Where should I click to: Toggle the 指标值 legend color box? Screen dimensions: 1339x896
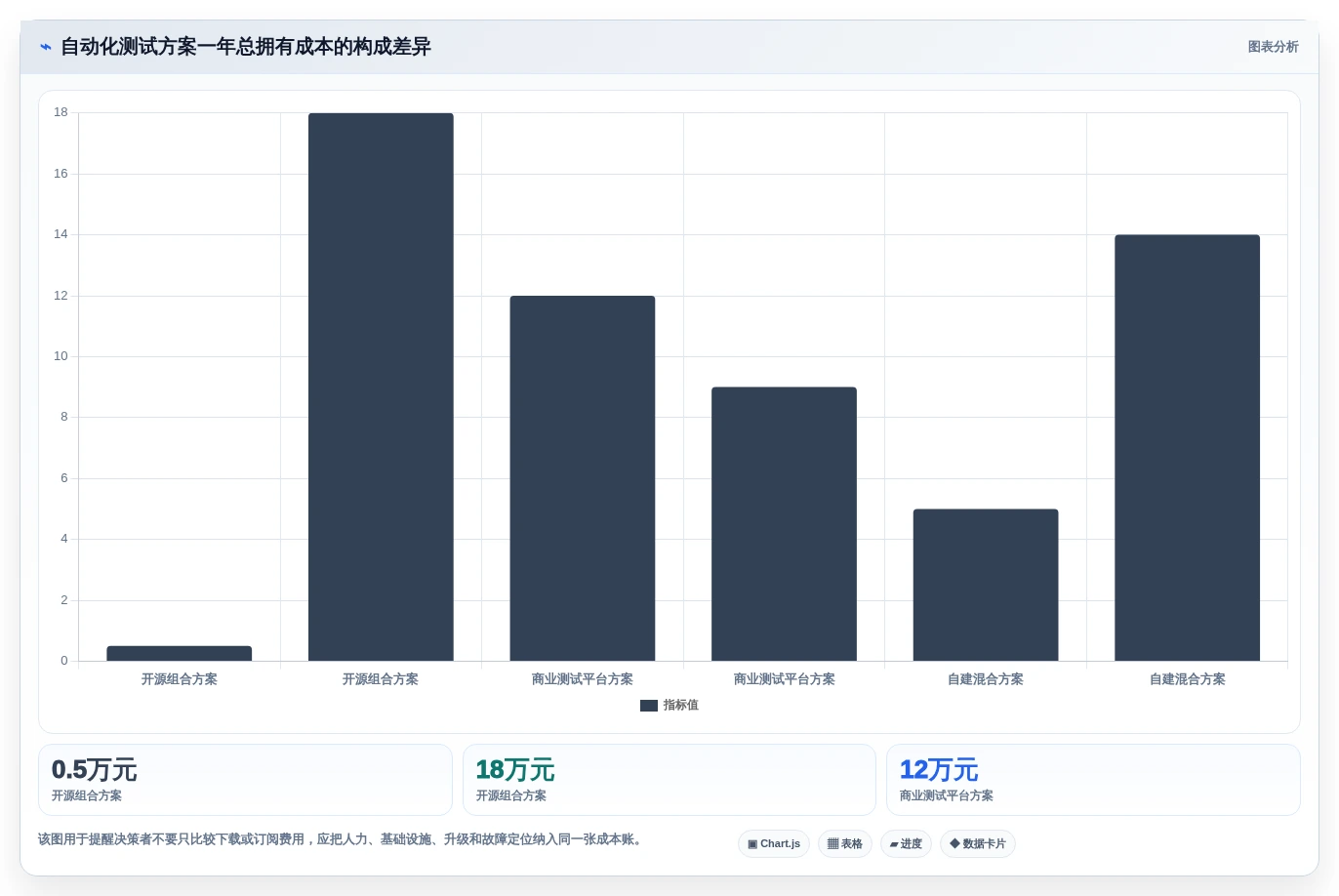[649, 706]
